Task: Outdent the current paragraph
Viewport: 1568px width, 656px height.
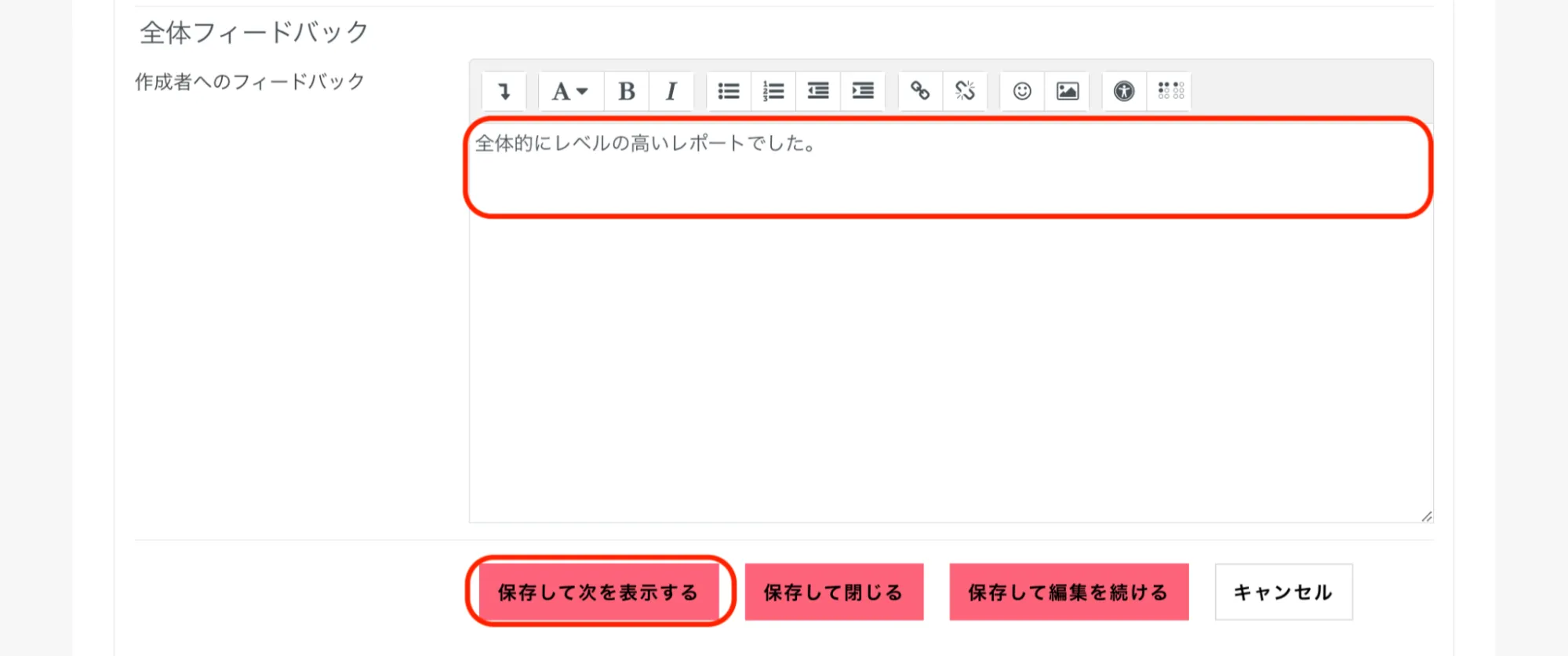Action: (x=818, y=91)
